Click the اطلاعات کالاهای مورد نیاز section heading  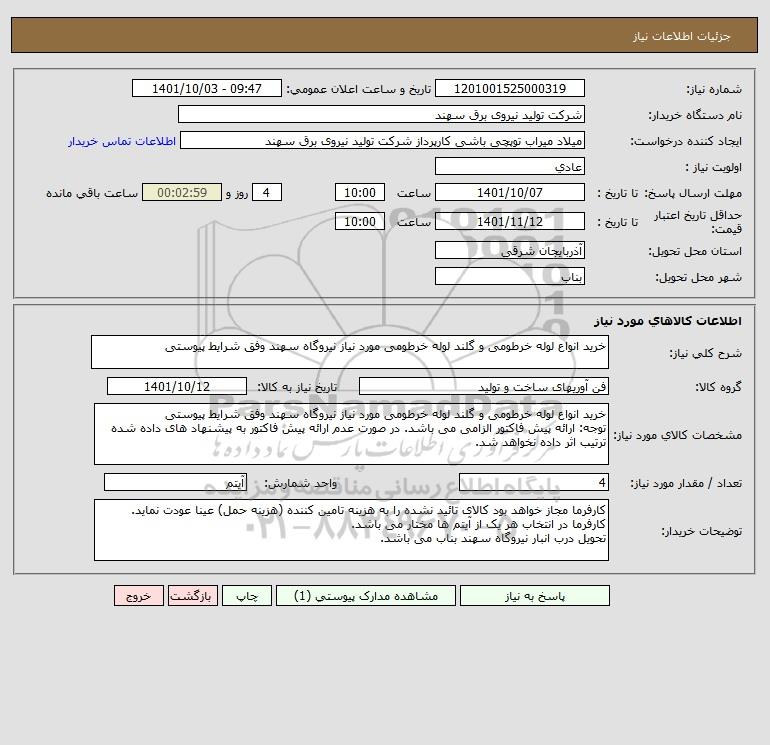pos(668,321)
